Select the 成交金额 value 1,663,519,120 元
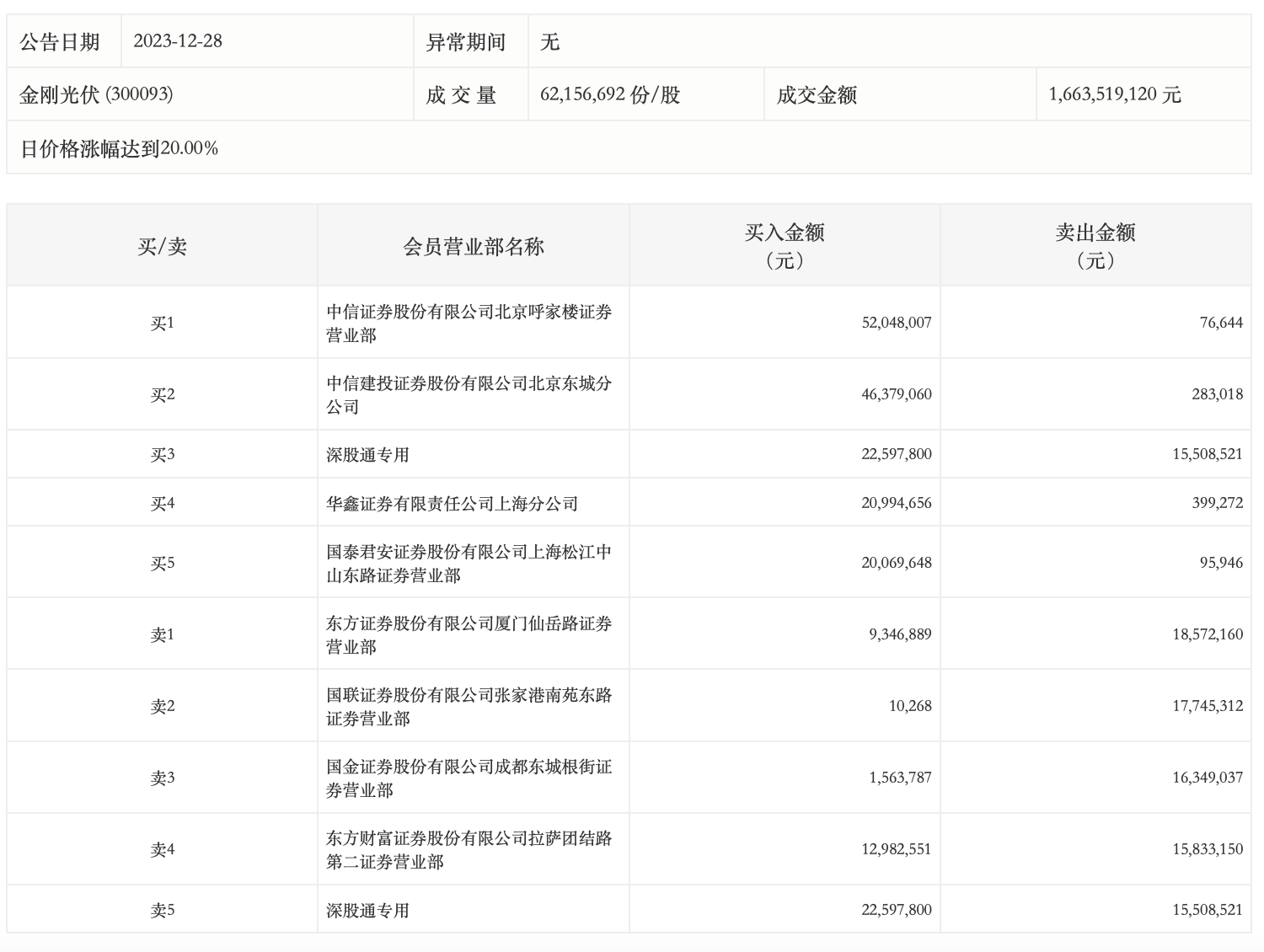The width and height of the screenshot is (1264, 952). [x=1114, y=94]
